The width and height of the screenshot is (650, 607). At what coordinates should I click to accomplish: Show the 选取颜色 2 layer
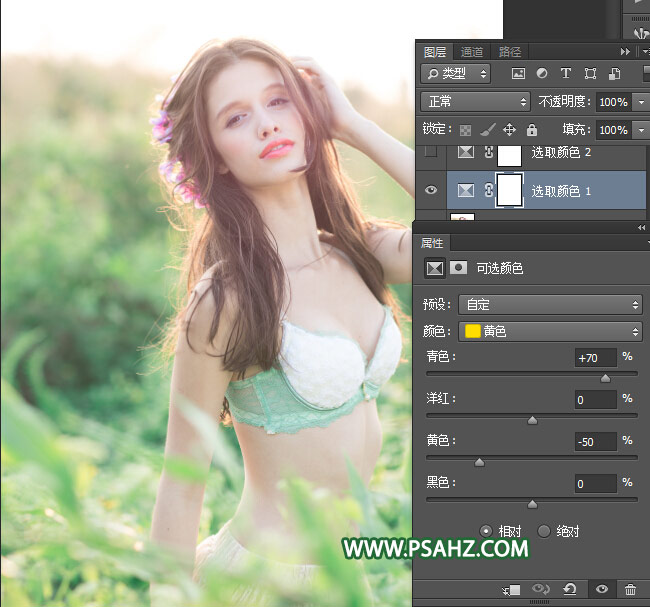pyautogui.click(x=431, y=153)
